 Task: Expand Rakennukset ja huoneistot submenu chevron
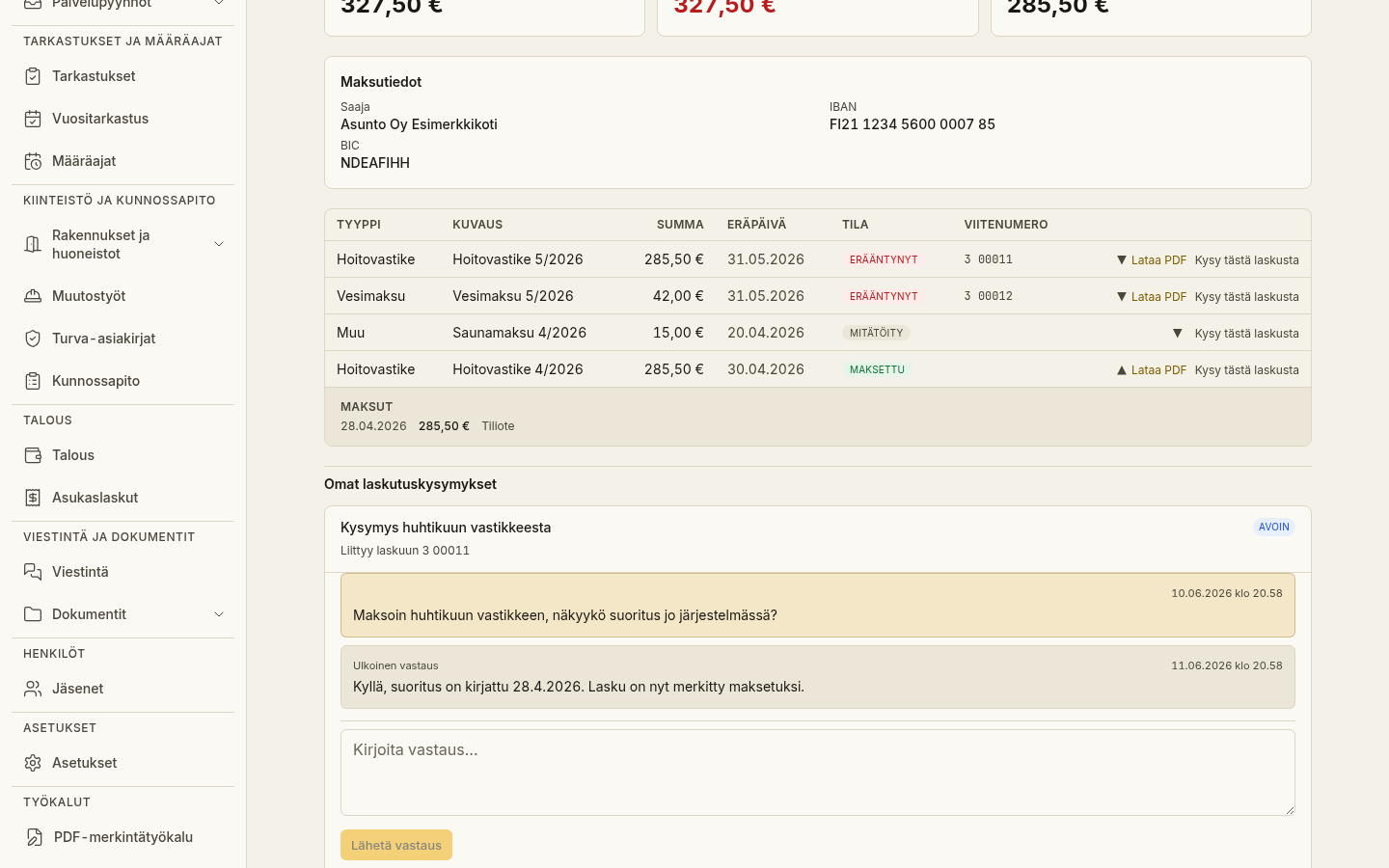pos(219,244)
